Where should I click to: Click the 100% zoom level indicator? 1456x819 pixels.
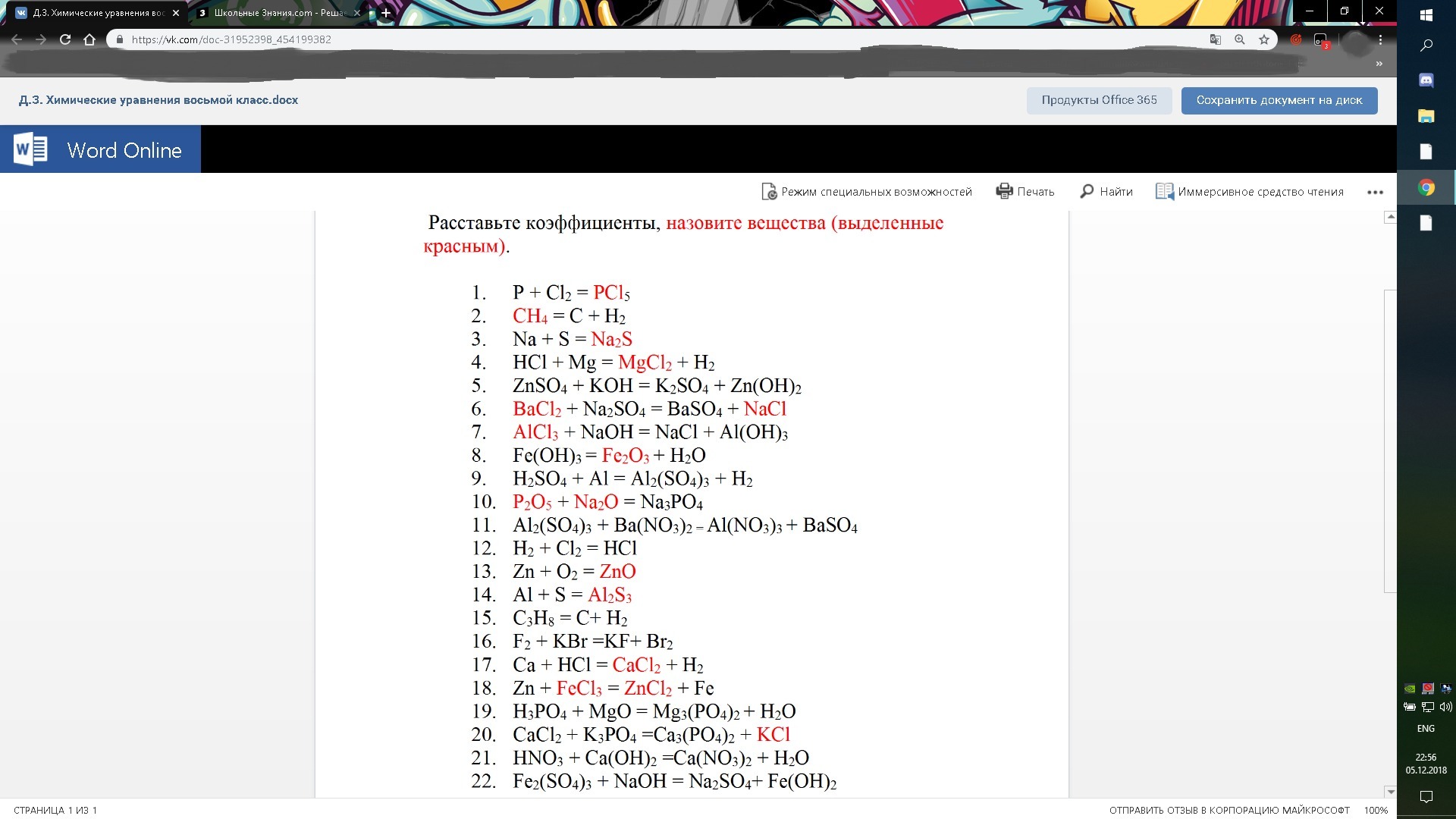pos(1376,810)
